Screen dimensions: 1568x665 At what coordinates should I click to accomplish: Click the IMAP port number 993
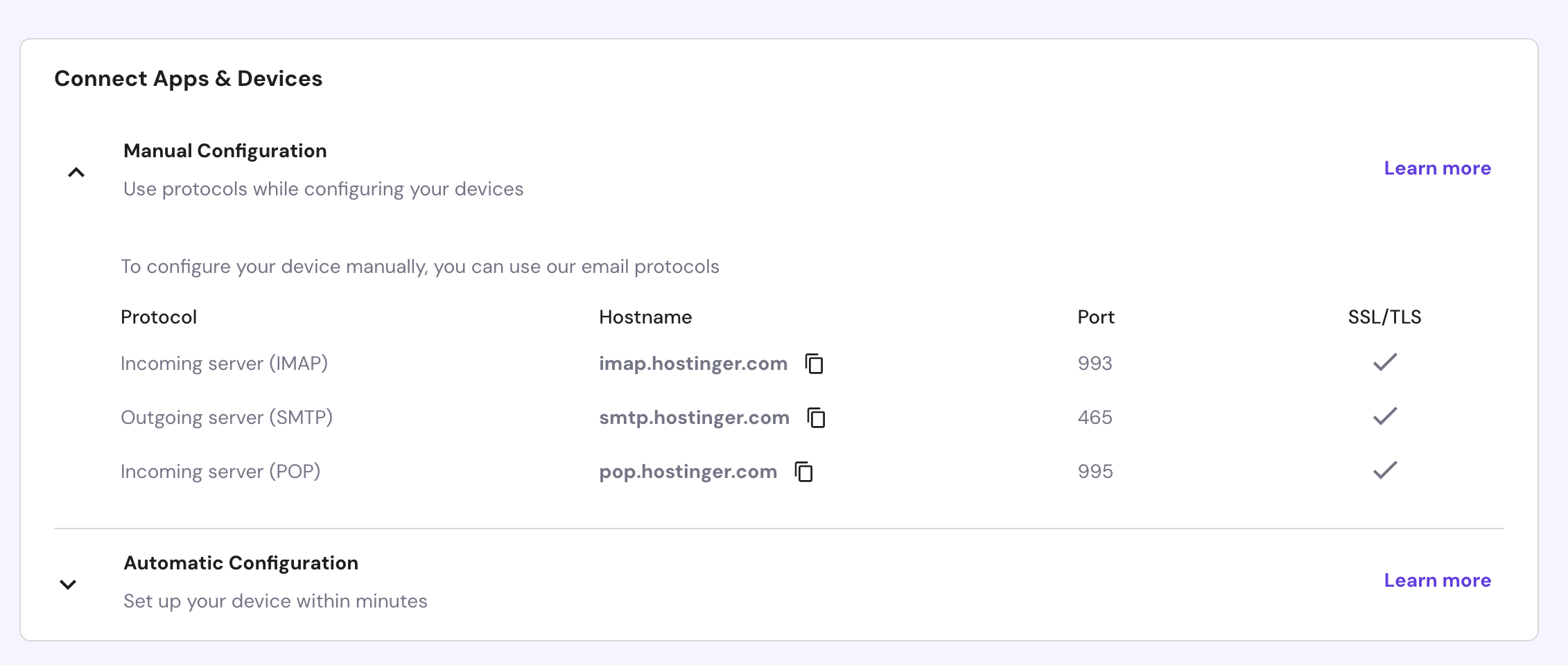click(x=1095, y=364)
